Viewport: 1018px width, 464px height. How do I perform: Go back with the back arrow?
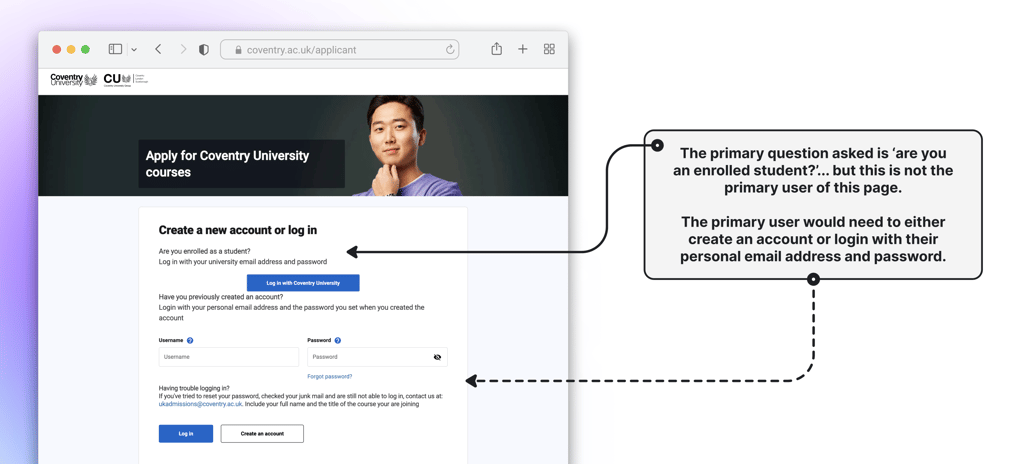158,49
